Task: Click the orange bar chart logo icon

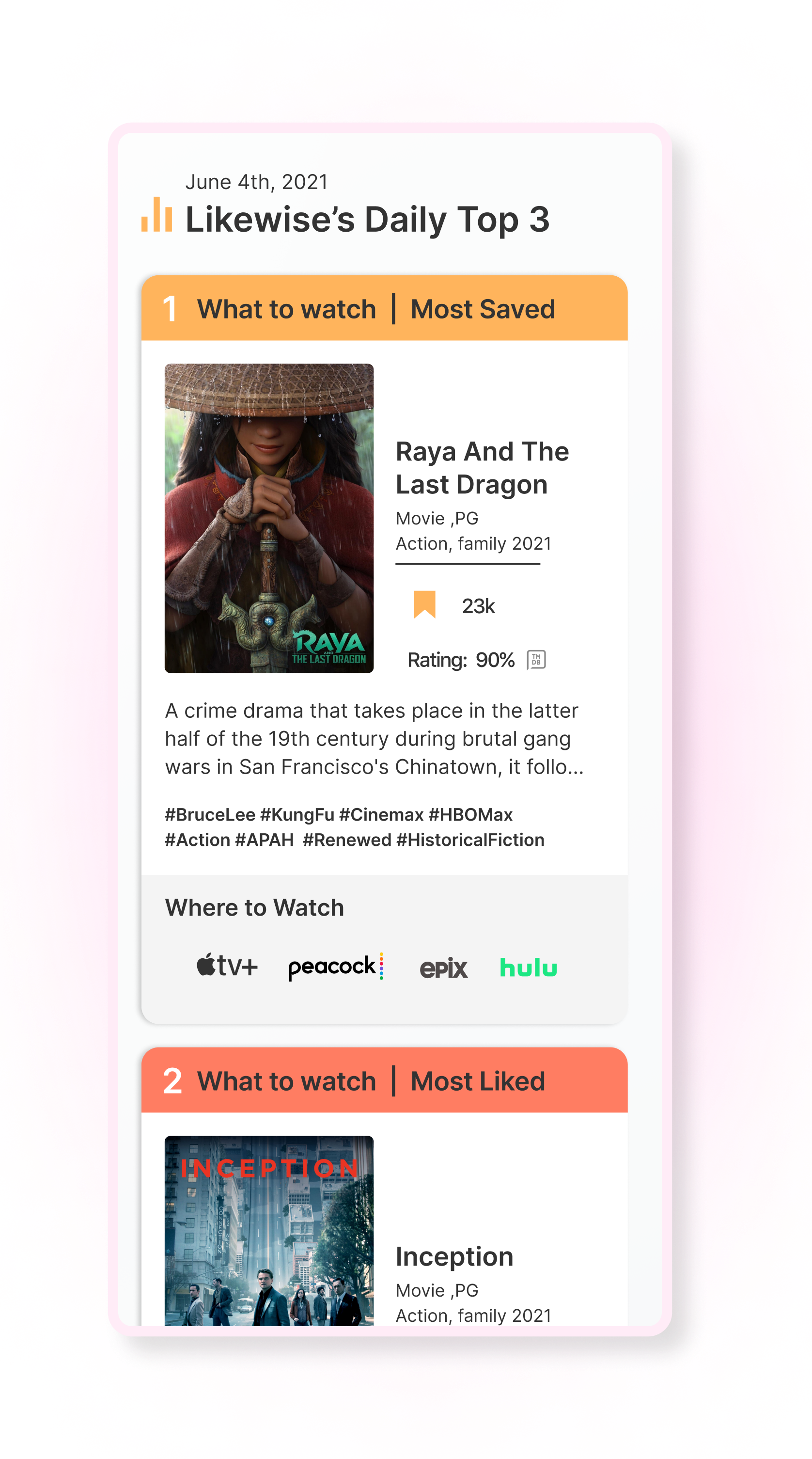Action: click(x=157, y=214)
